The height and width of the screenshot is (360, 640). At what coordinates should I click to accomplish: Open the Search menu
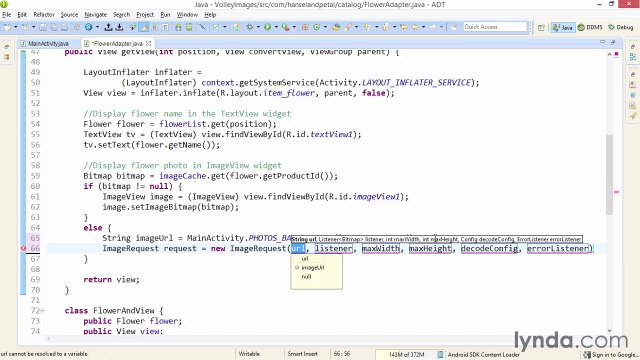pyautogui.click(x=121, y=15)
